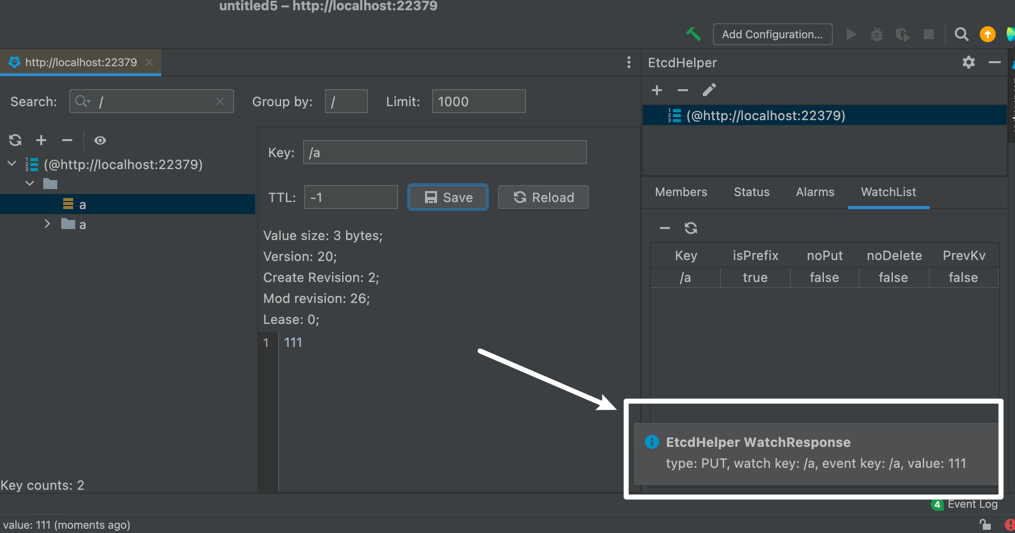Image resolution: width=1015 pixels, height=533 pixels.
Task: Open the Event Log
Action: [x=965, y=504]
